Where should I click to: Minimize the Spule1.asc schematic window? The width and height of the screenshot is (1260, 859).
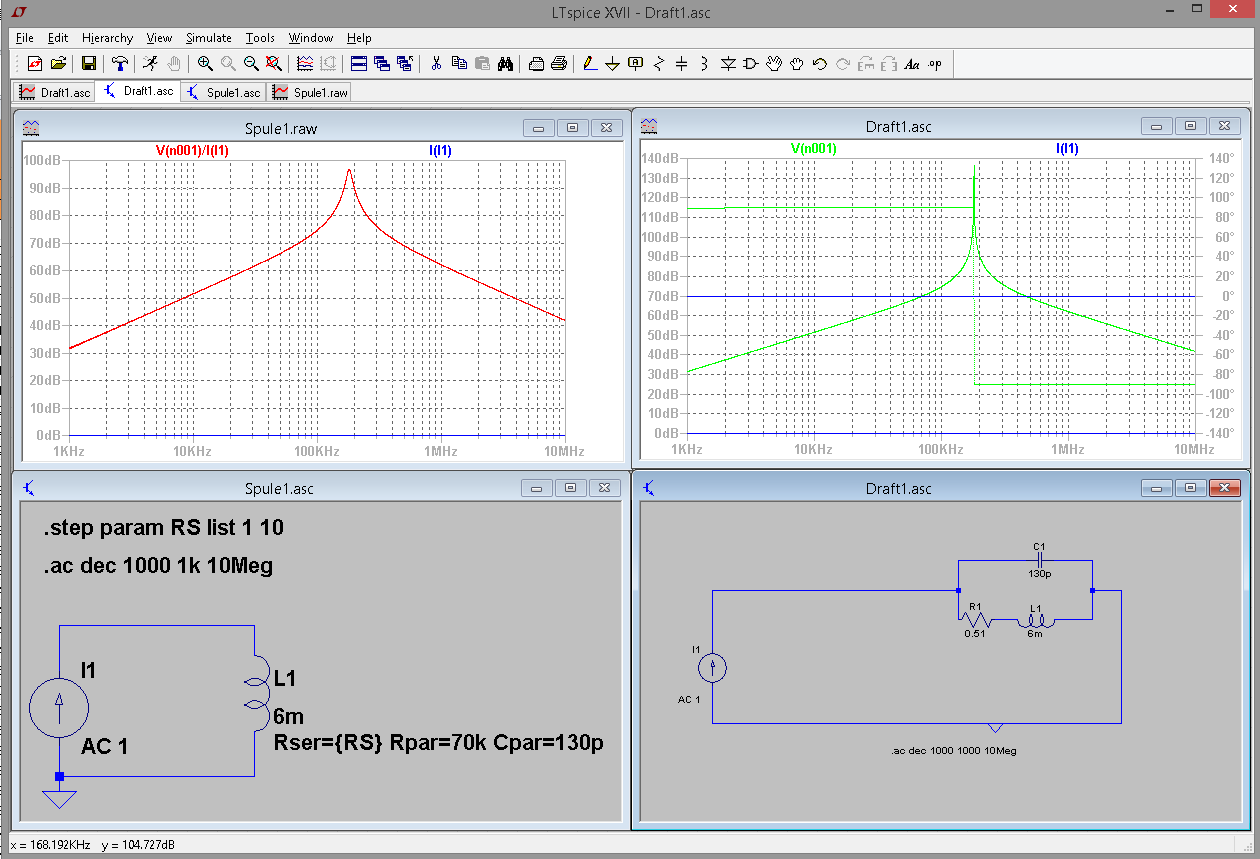[x=538, y=488]
